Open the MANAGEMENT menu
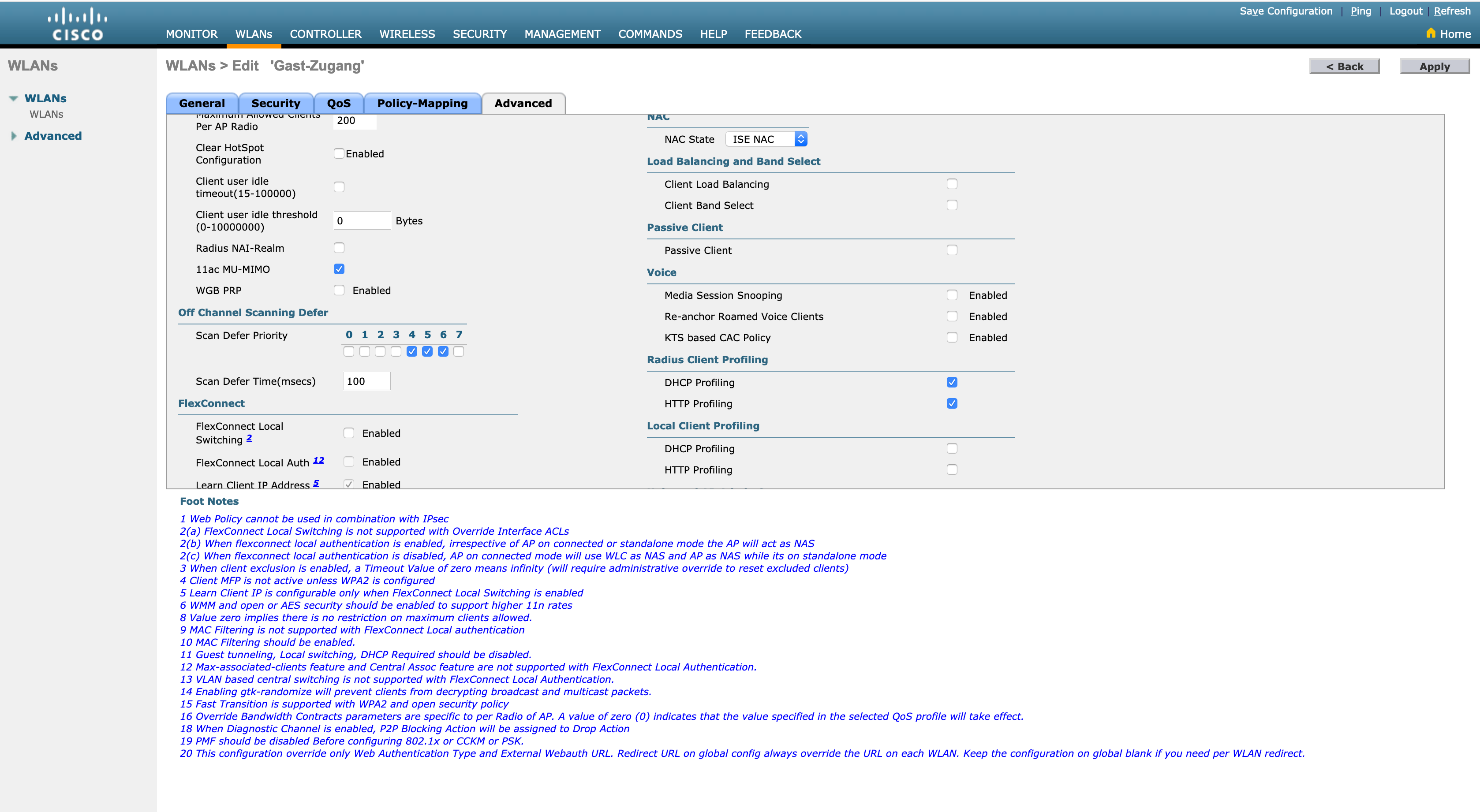This screenshot has height=812, width=1480. click(562, 34)
